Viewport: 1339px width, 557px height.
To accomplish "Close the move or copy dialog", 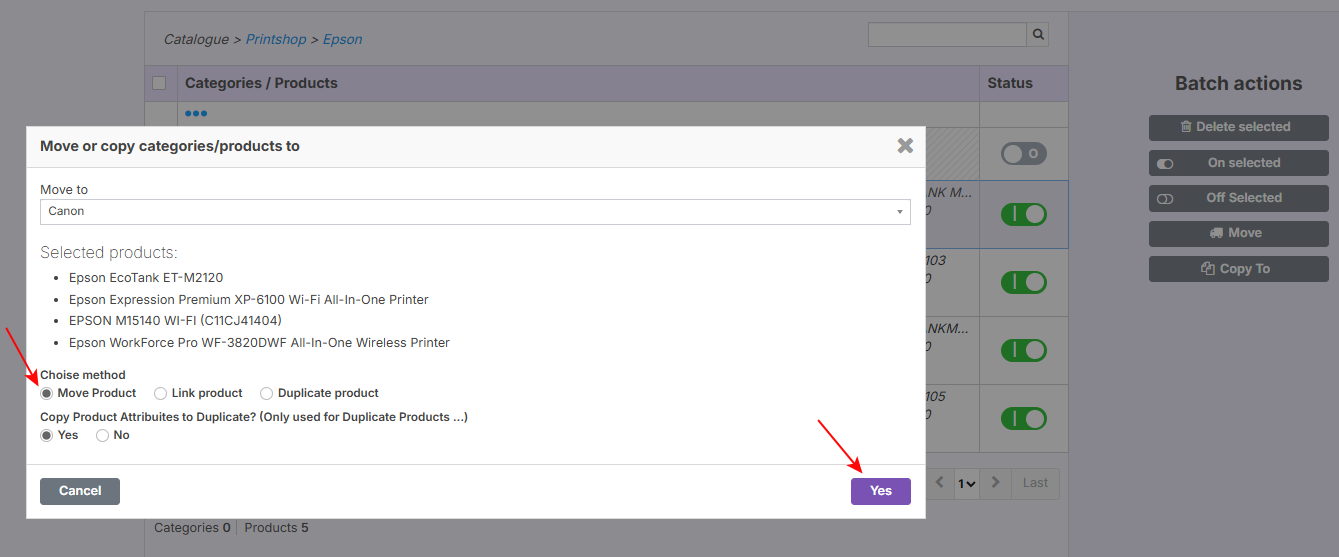I will (905, 146).
